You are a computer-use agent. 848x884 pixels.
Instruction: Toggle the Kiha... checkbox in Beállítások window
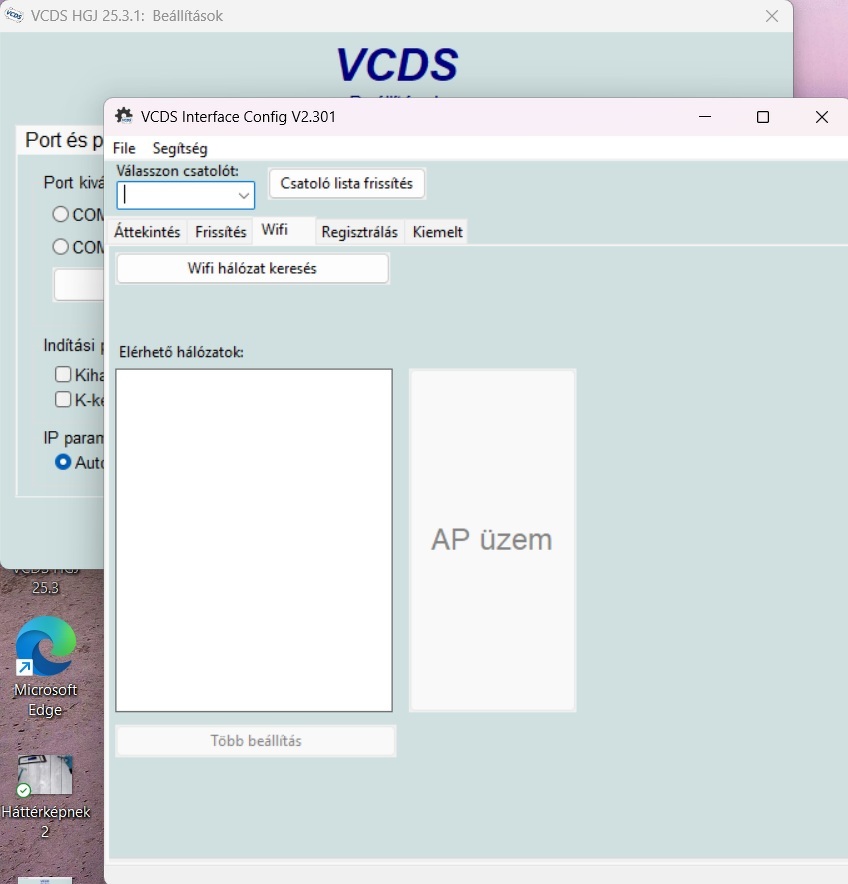click(63, 374)
